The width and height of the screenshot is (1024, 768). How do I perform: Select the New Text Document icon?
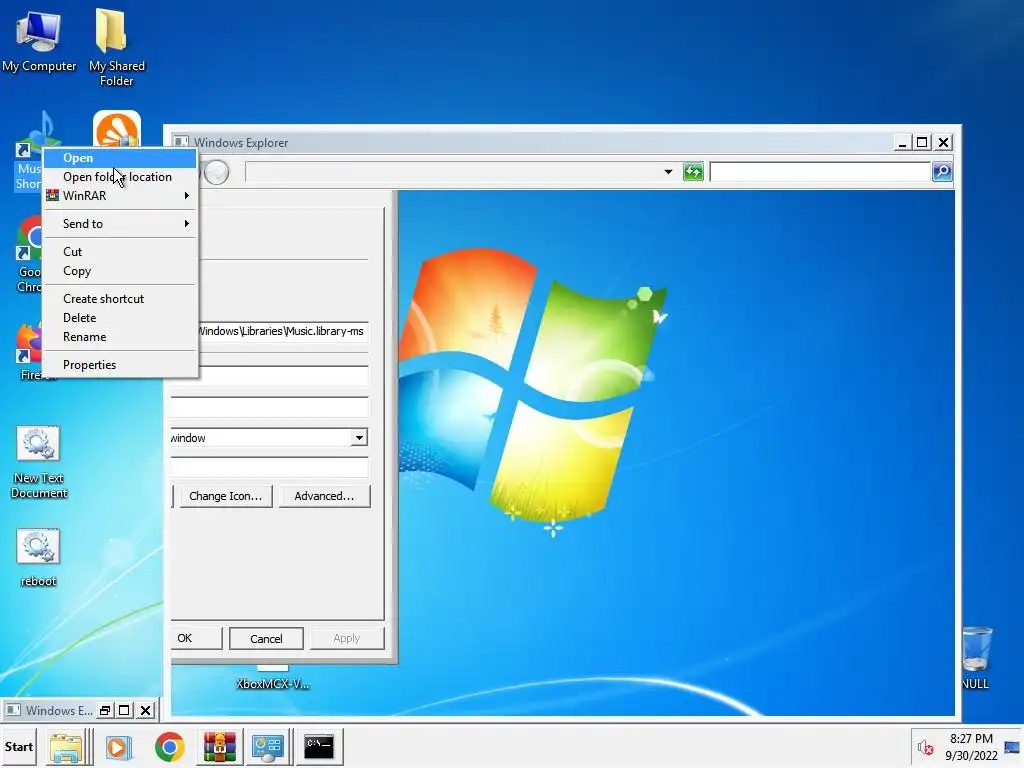click(39, 462)
